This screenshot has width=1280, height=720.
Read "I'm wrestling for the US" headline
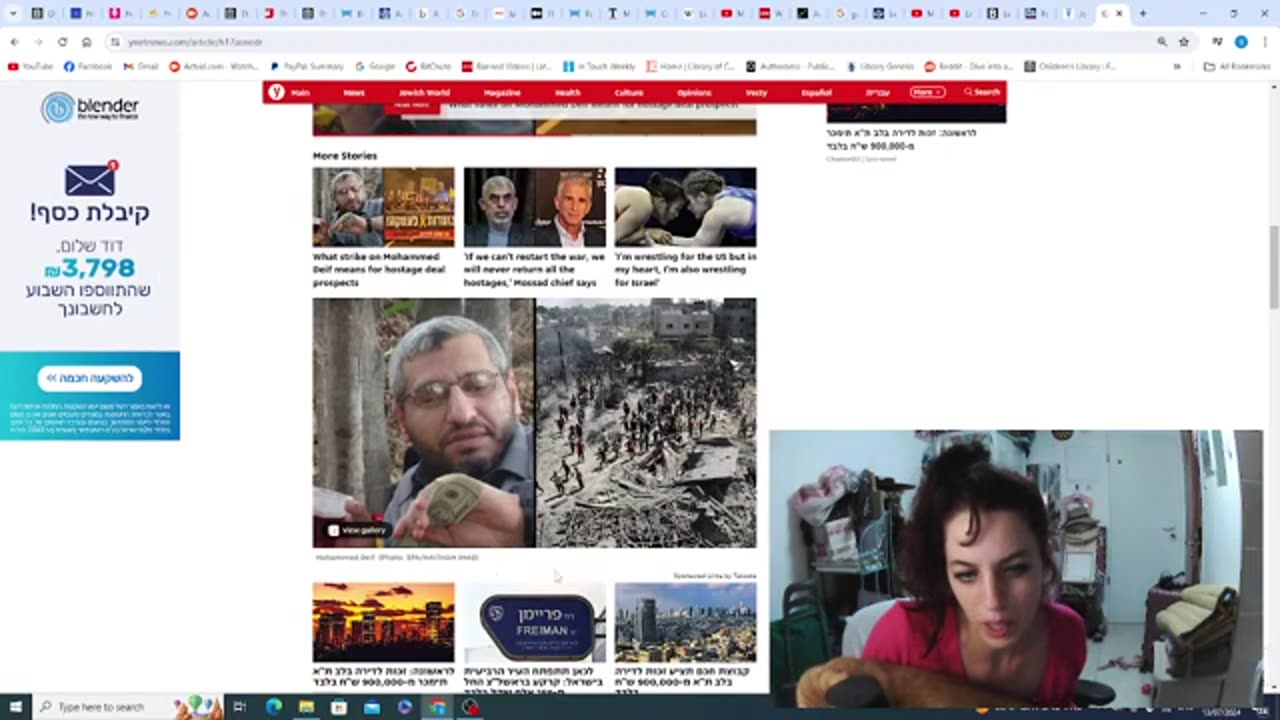pyautogui.click(x=685, y=270)
